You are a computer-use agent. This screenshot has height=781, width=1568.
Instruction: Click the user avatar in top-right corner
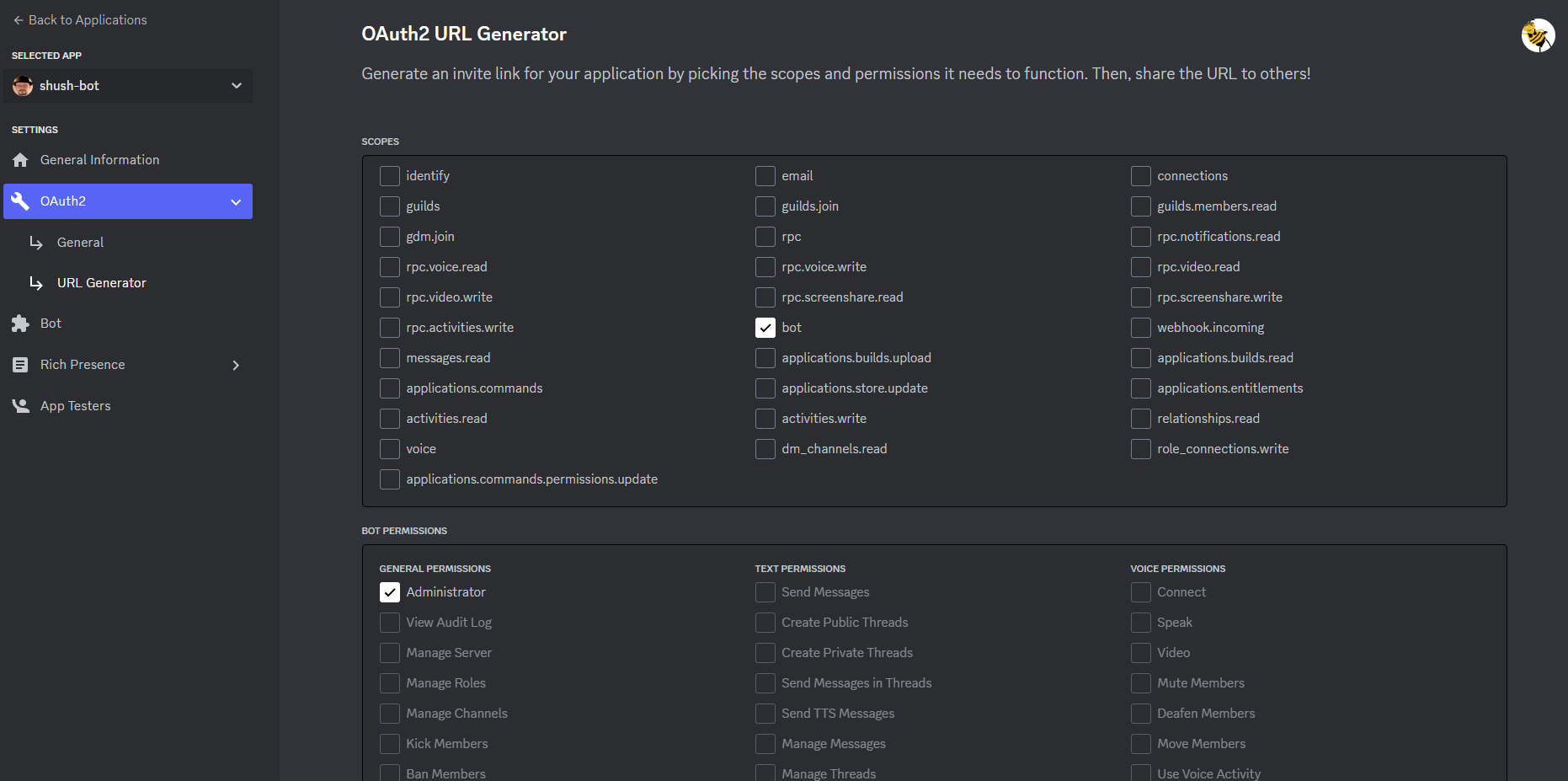pyautogui.click(x=1538, y=35)
